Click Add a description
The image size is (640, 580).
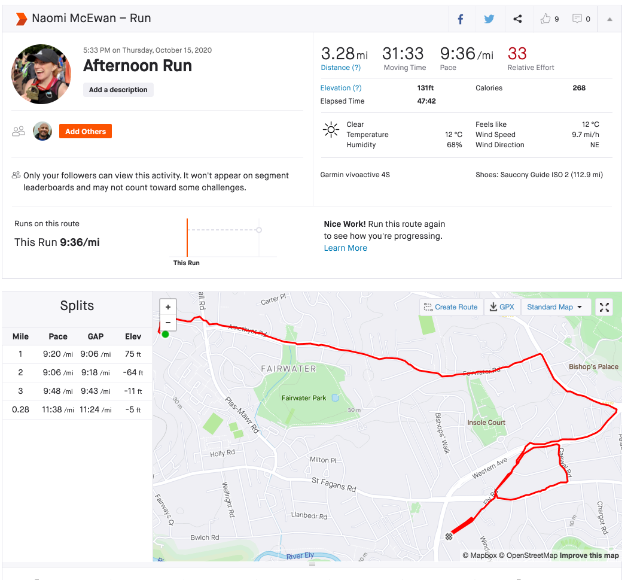118,90
